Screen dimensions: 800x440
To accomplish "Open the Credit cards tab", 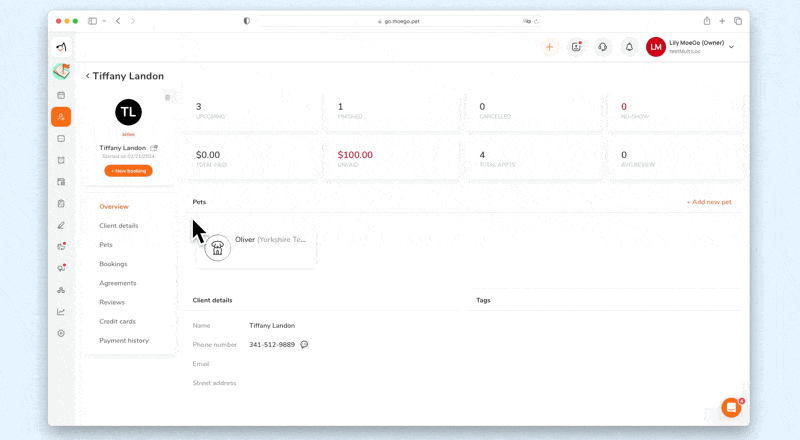I will click(117, 322).
